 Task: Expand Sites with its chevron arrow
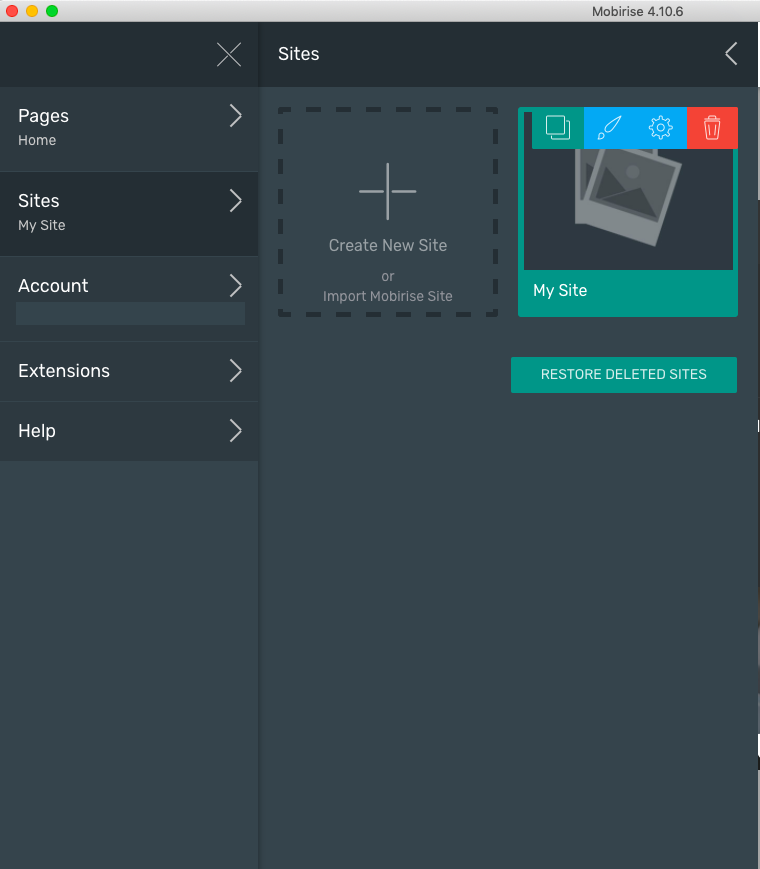pyautogui.click(x=236, y=201)
